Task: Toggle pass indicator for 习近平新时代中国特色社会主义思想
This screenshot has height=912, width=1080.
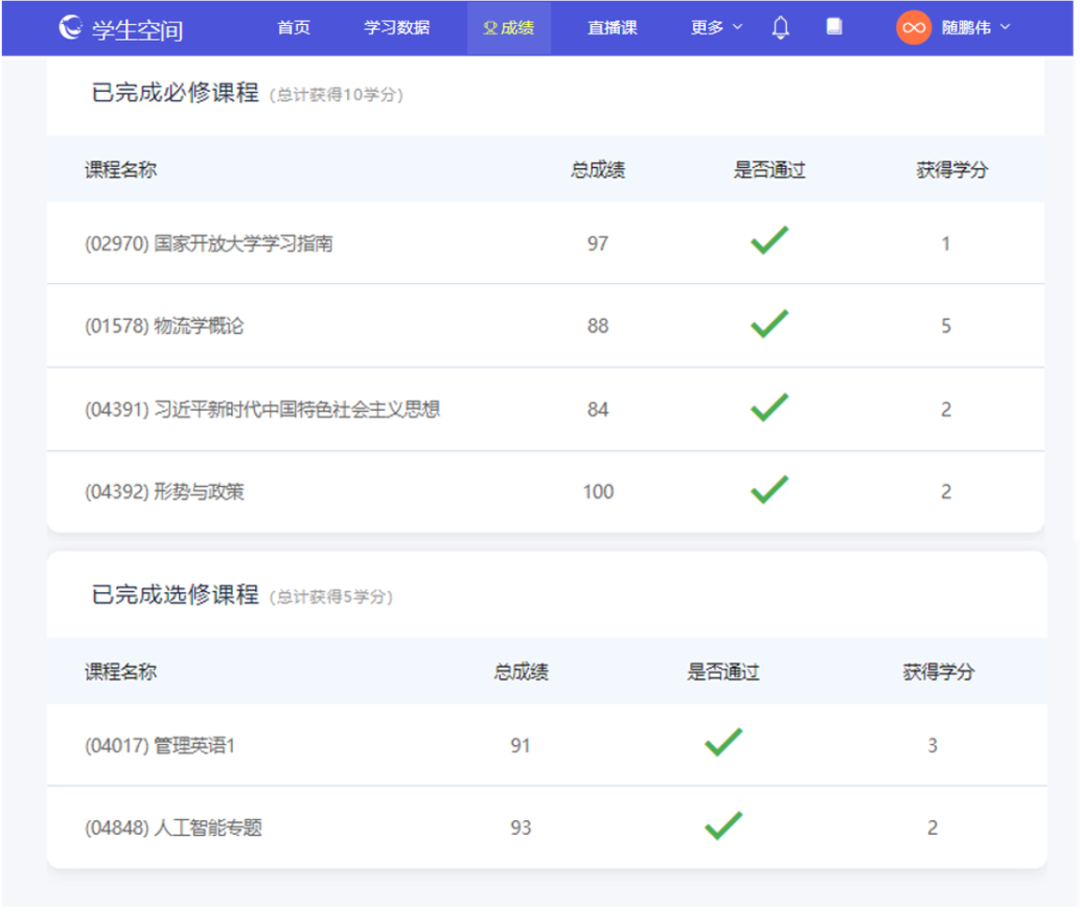Action: click(769, 407)
